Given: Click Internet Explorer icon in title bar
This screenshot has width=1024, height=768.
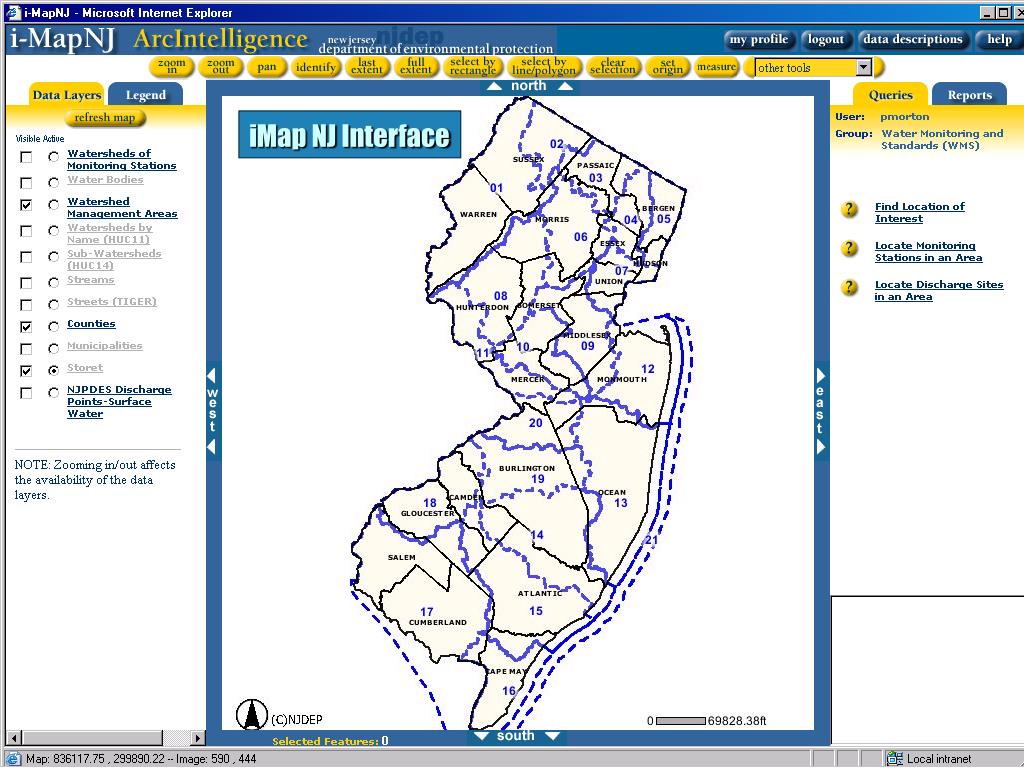Looking at the screenshot, I should click(x=12, y=12).
